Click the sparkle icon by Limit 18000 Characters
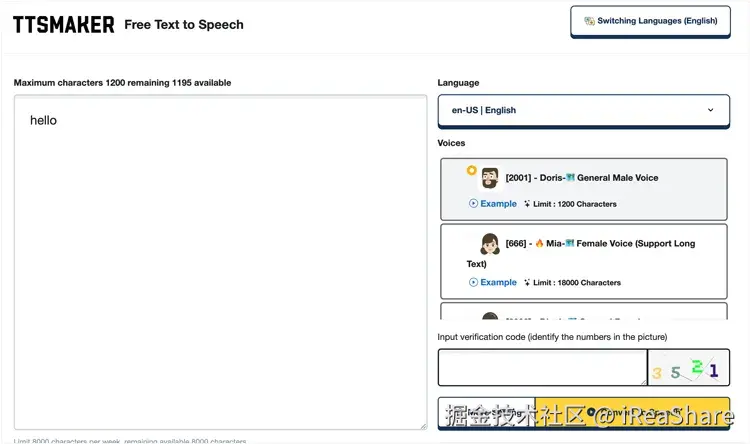 [527, 282]
